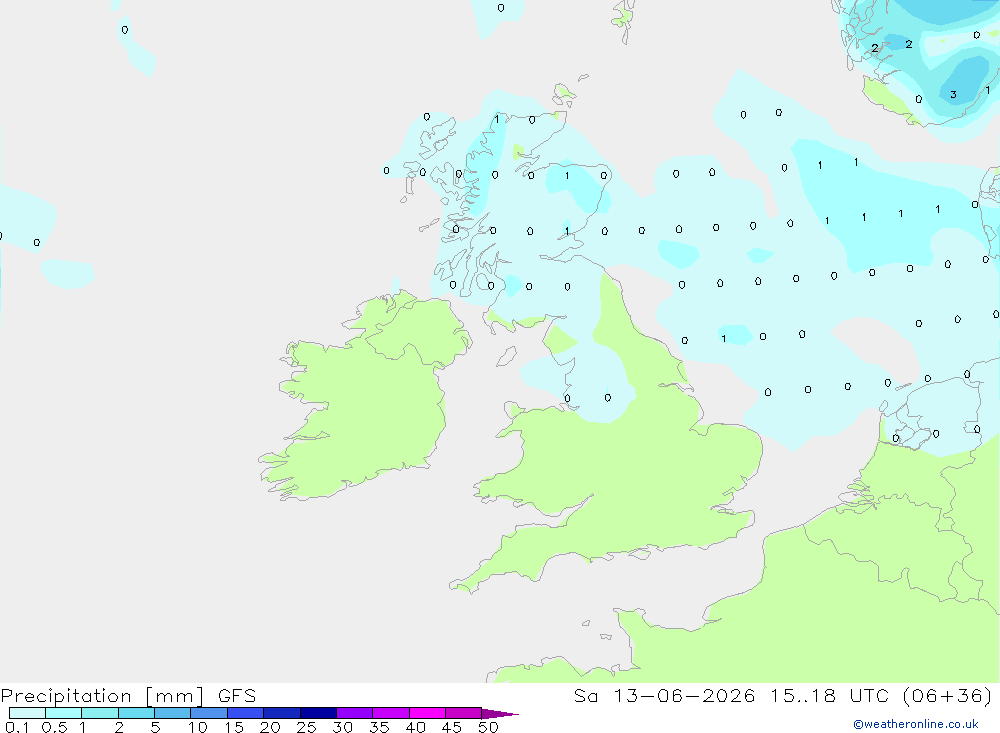Select the 30–35 mm legend swatch
Image resolution: width=1000 pixels, height=733 pixels.
[355, 713]
